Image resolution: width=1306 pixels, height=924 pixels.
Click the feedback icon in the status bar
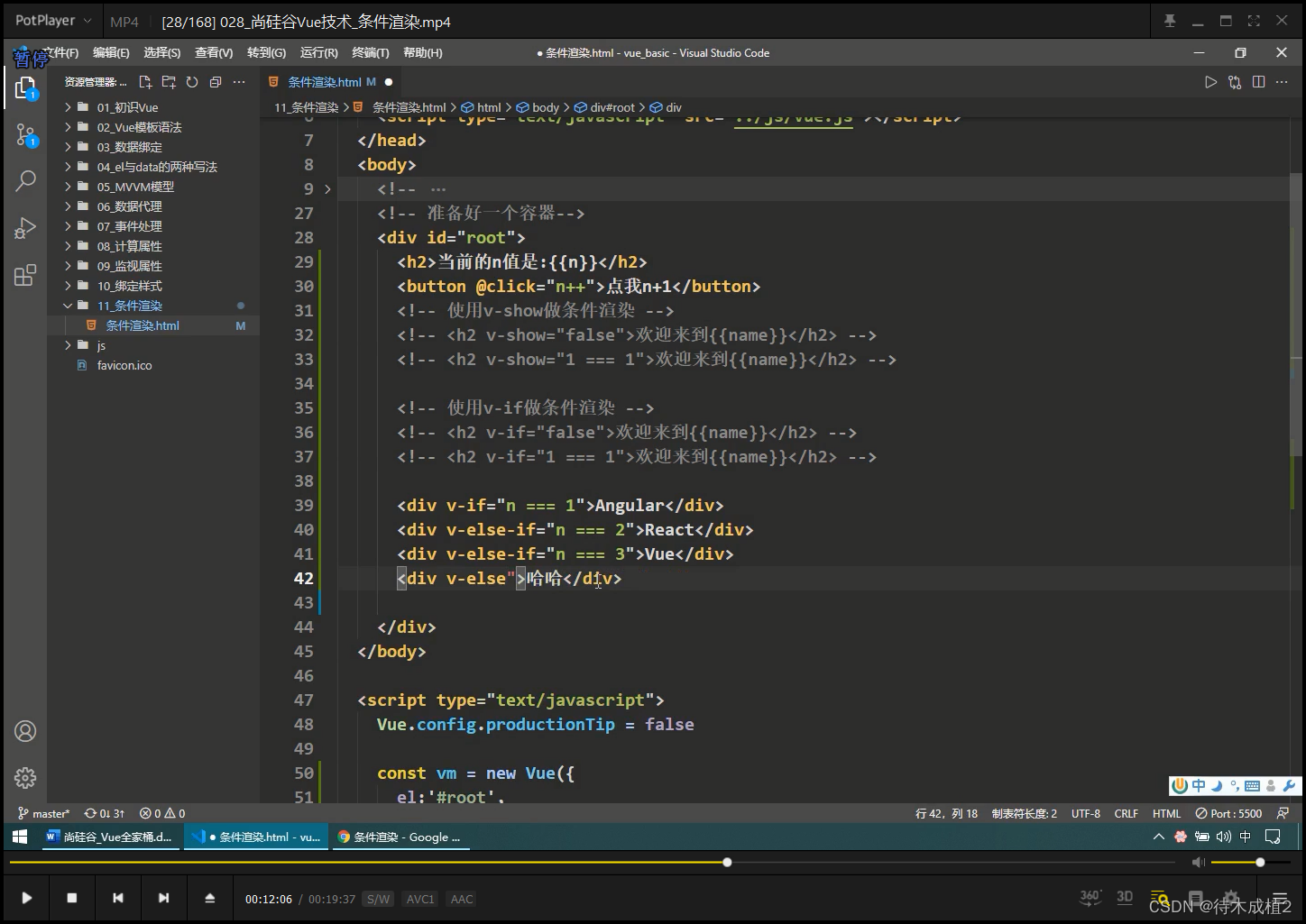1283,813
